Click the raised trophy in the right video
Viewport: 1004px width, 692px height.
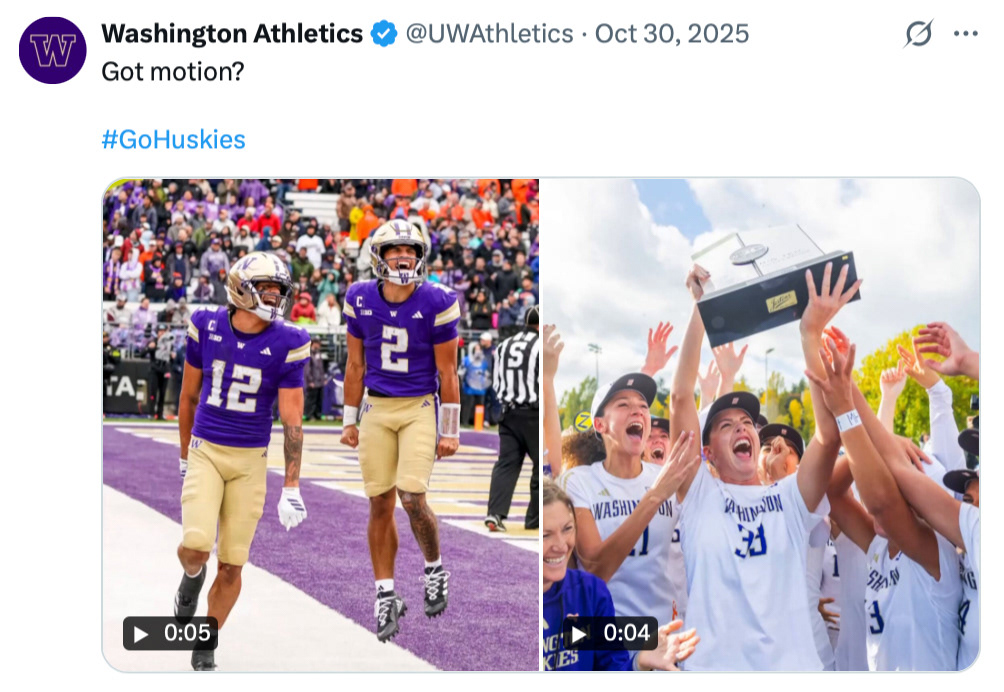[x=778, y=283]
